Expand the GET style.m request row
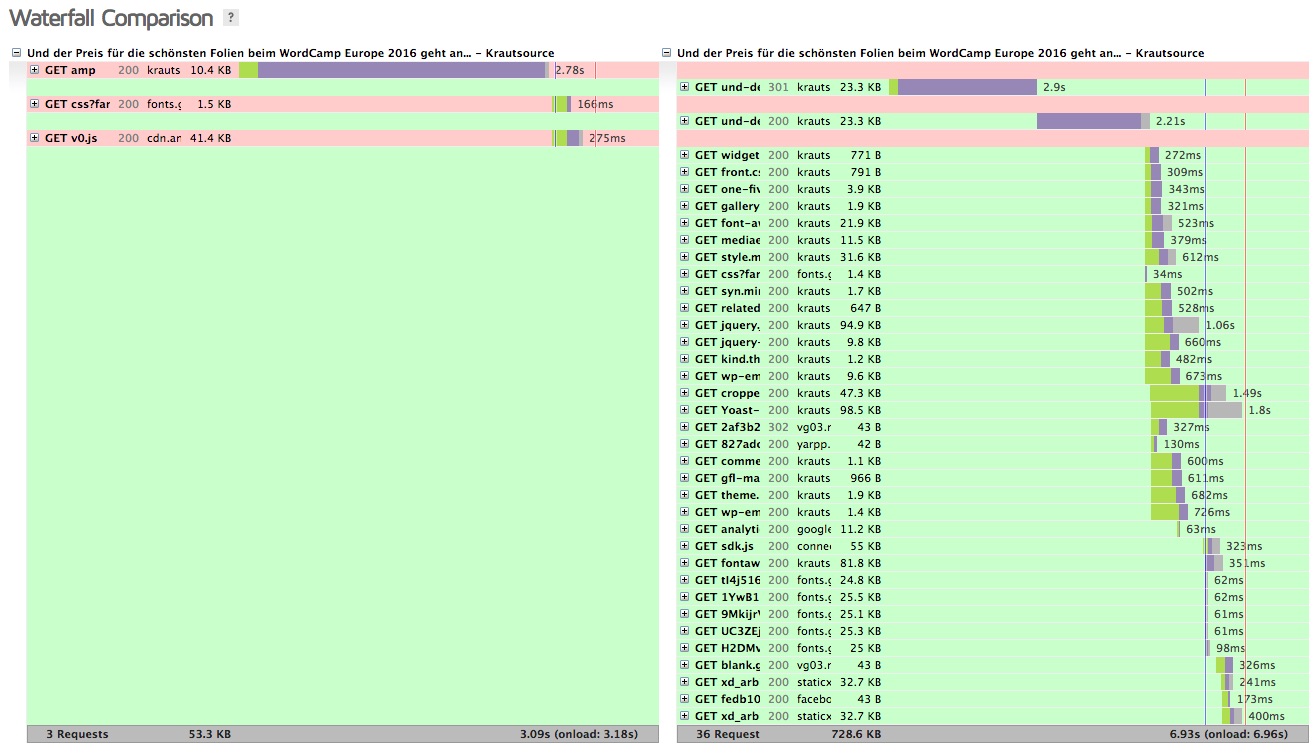This screenshot has width=1313, height=755. (x=685, y=257)
